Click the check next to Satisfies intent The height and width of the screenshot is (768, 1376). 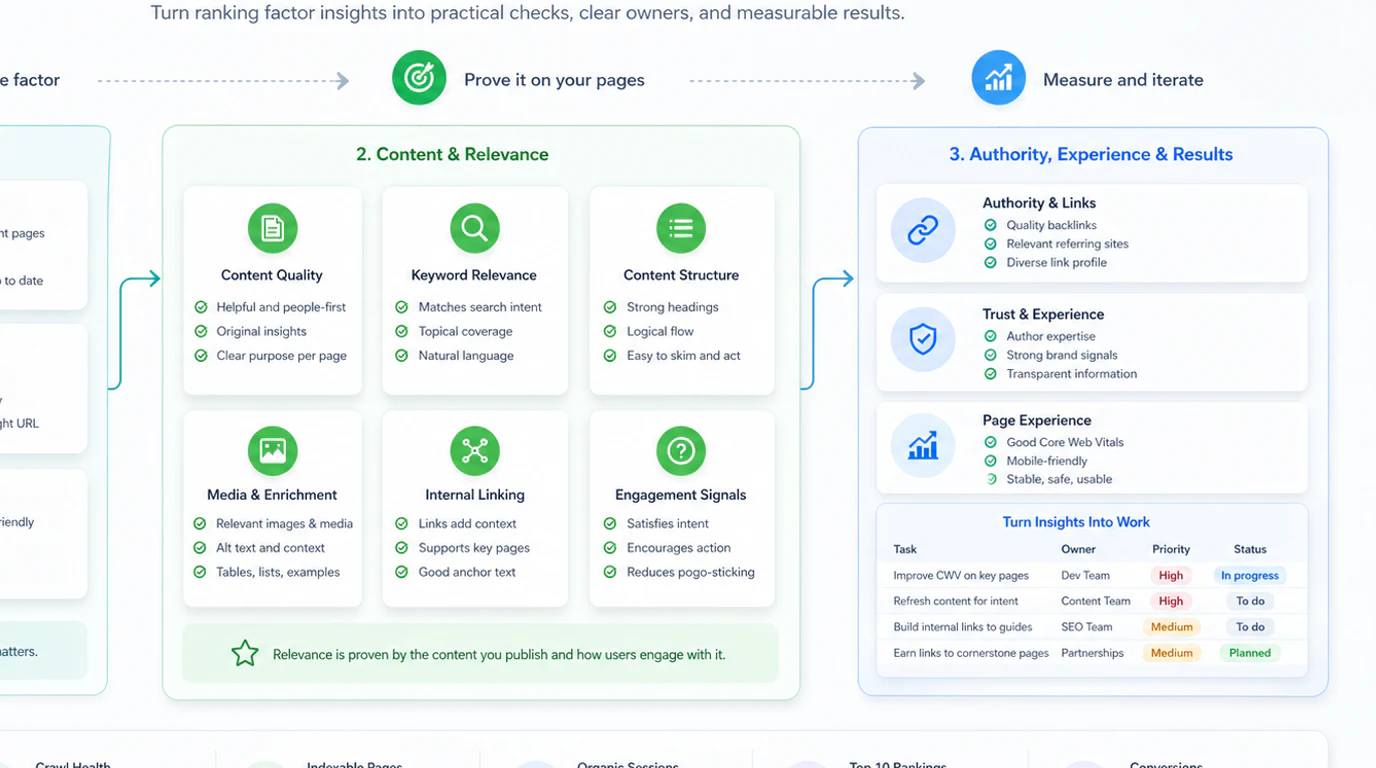click(610, 523)
